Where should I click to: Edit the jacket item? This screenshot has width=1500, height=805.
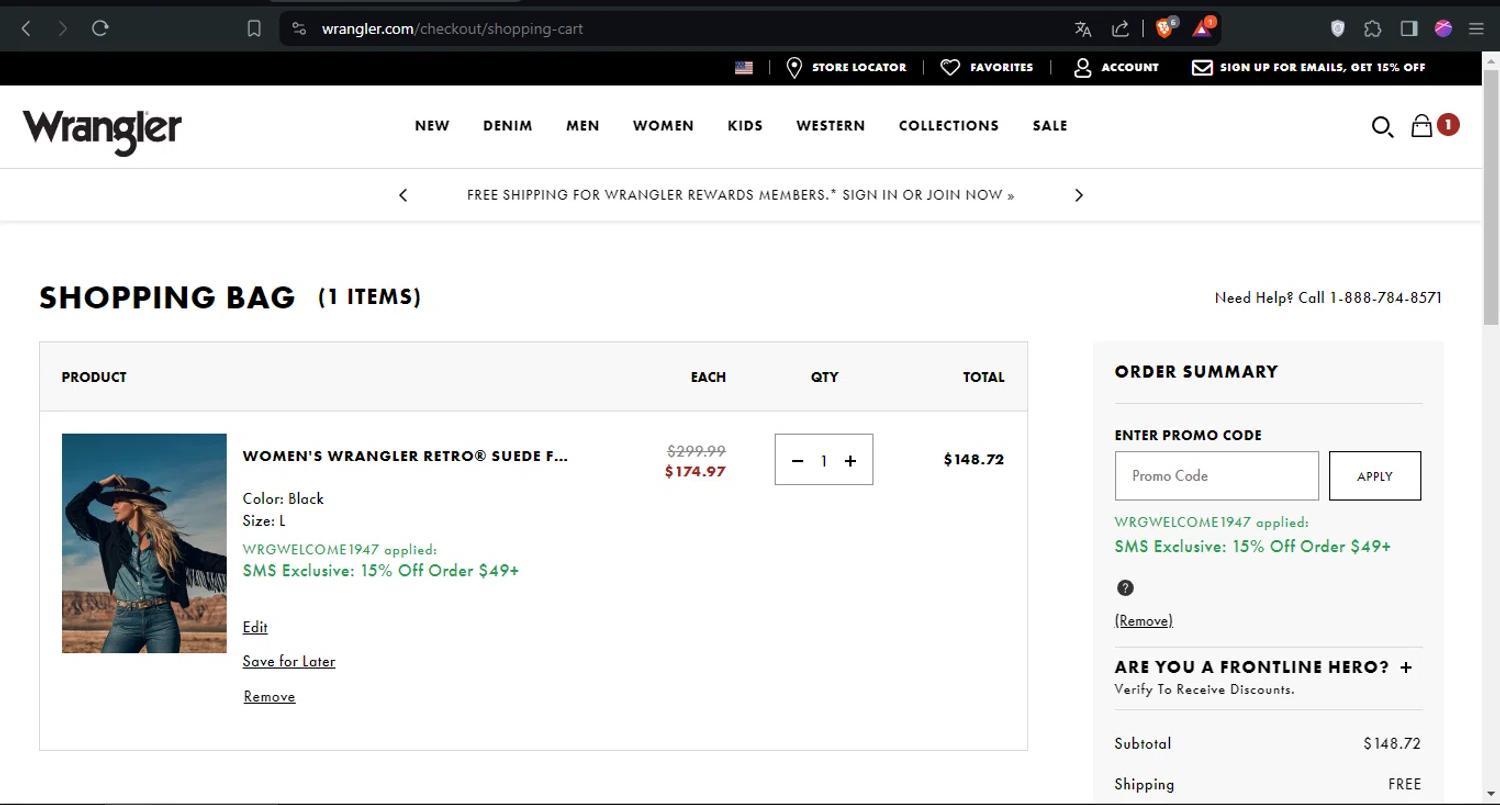tap(255, 627)
